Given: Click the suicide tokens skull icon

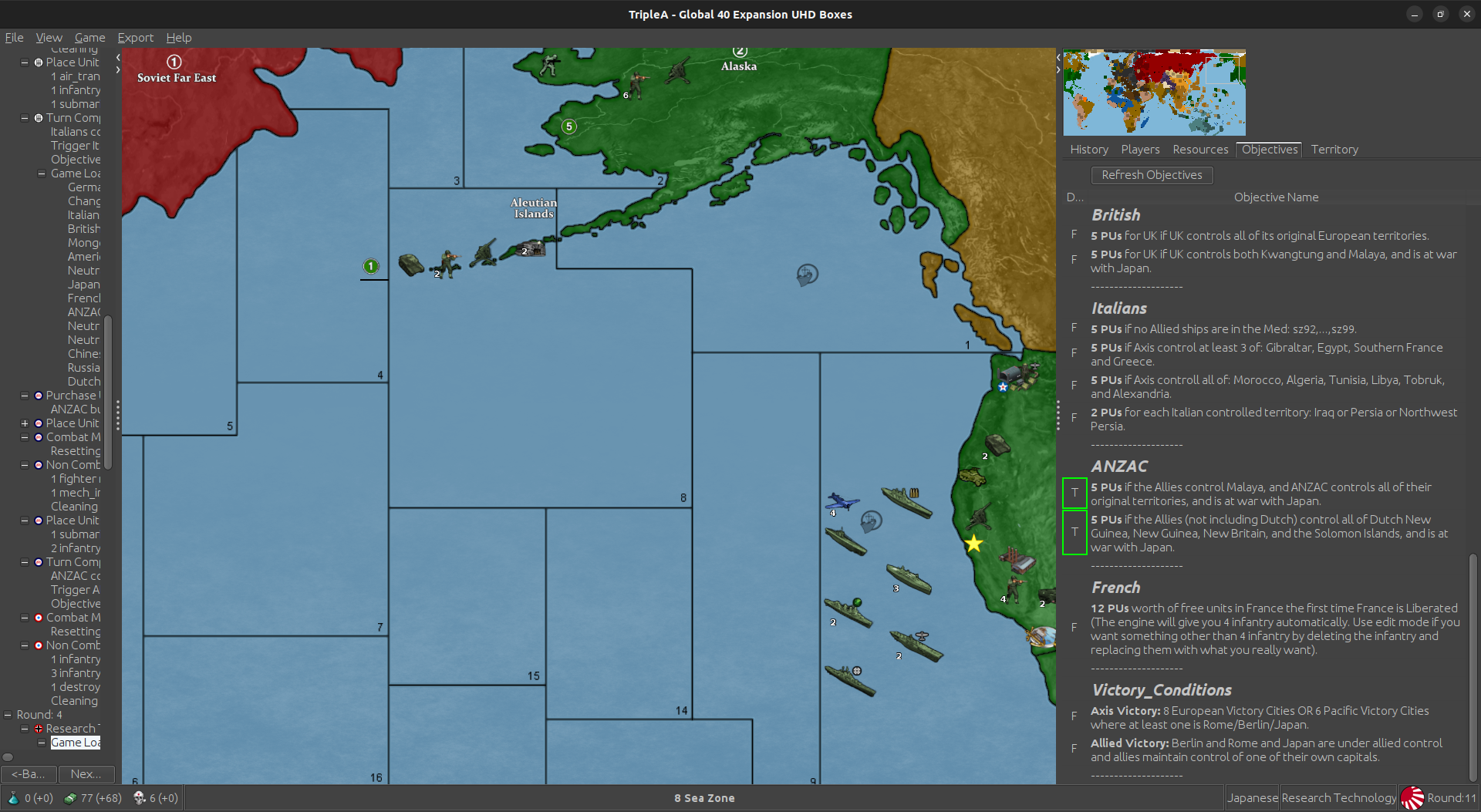Looking at the screenshot, I should (x=140, y=798).
